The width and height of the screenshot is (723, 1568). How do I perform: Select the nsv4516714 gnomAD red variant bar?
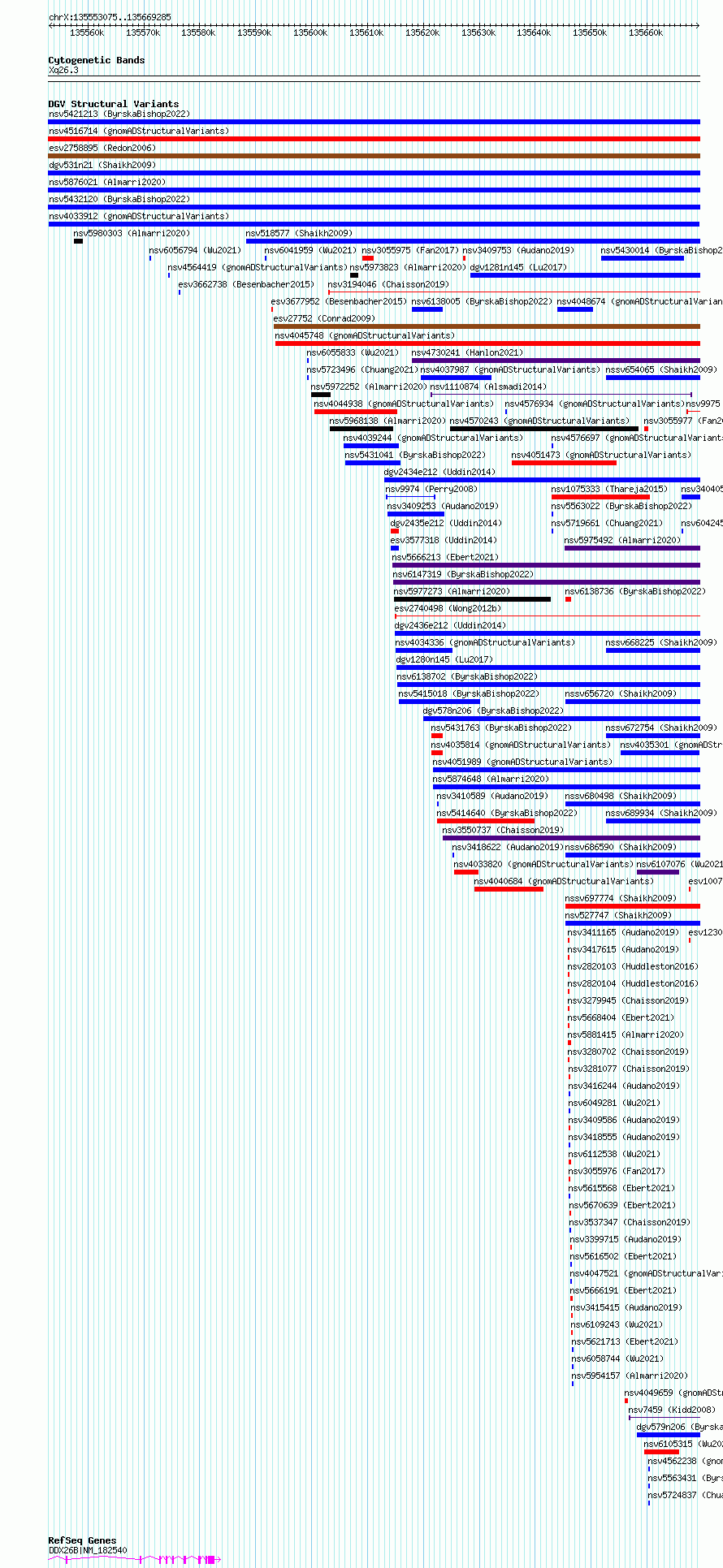(x=374, y=139)
